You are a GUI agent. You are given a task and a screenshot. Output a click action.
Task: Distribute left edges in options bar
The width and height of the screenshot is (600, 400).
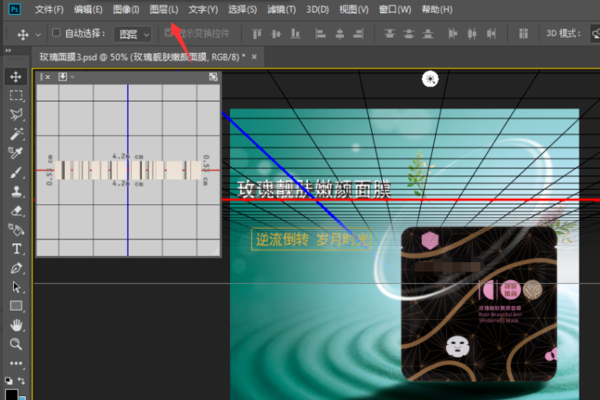[453, 34]
